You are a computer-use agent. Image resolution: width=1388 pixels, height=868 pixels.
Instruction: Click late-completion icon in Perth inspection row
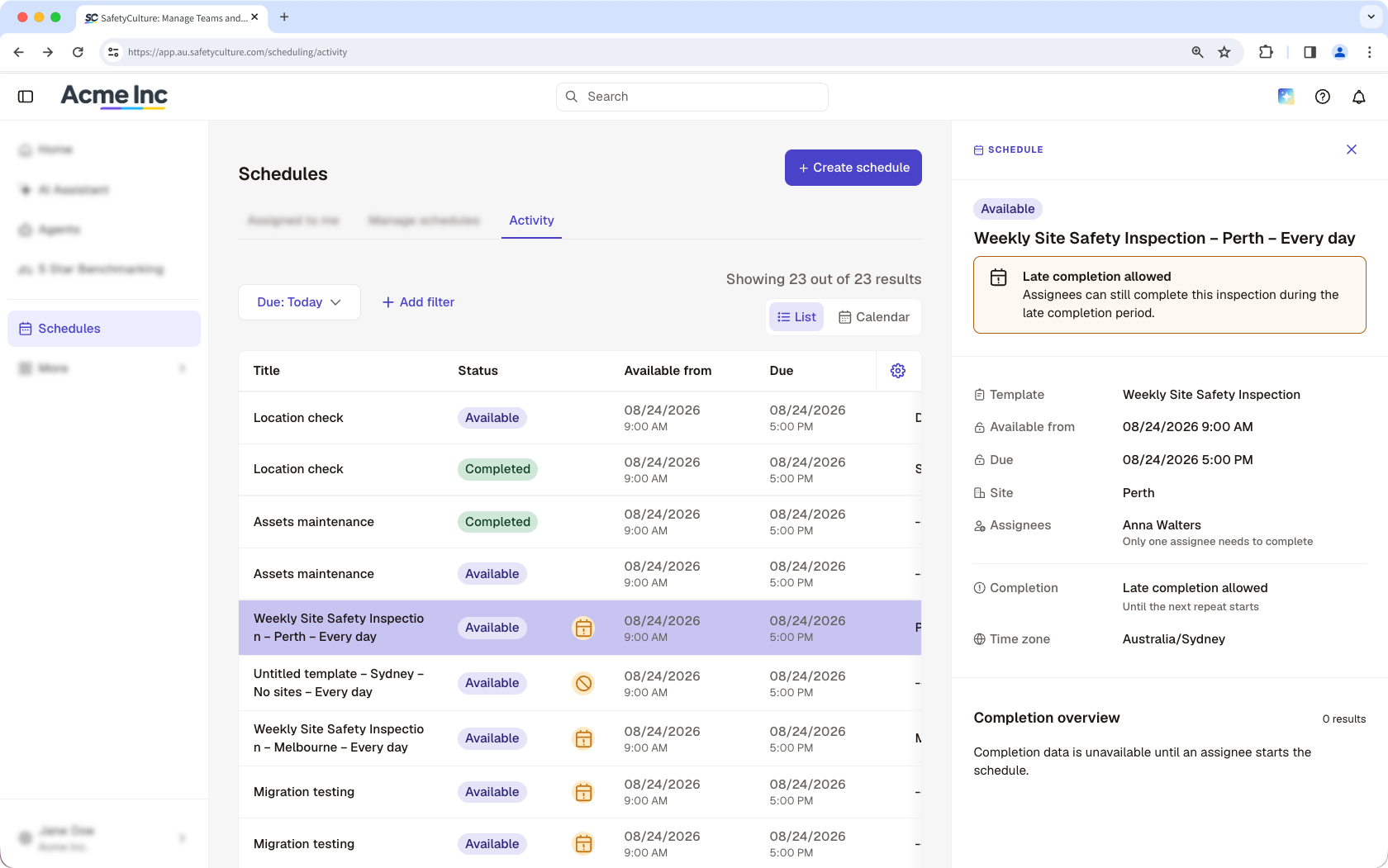(x=583, y=628)
